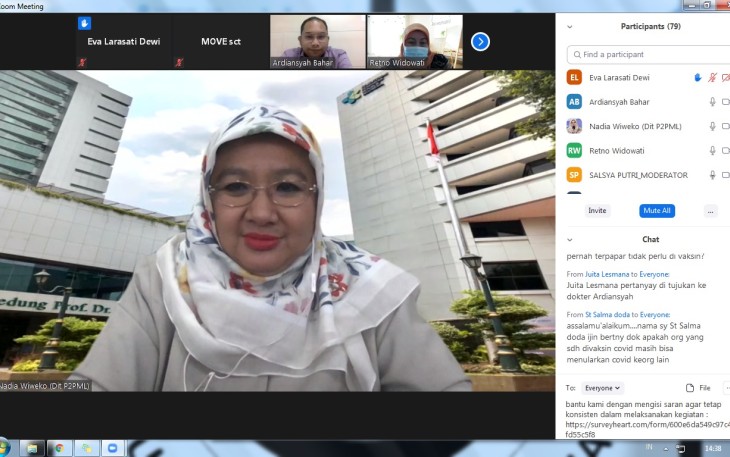Toggle microphone for Nadia Wiweko in list

coord(712,126)
